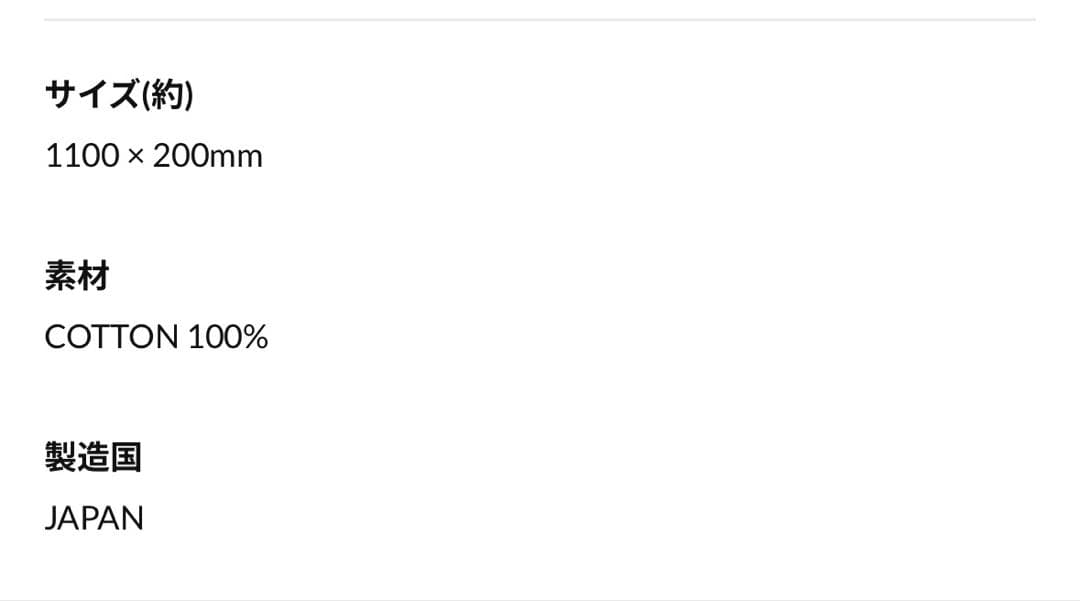Click the 200mm portion of the size
1080x601 pixels.
pos(207,156)
